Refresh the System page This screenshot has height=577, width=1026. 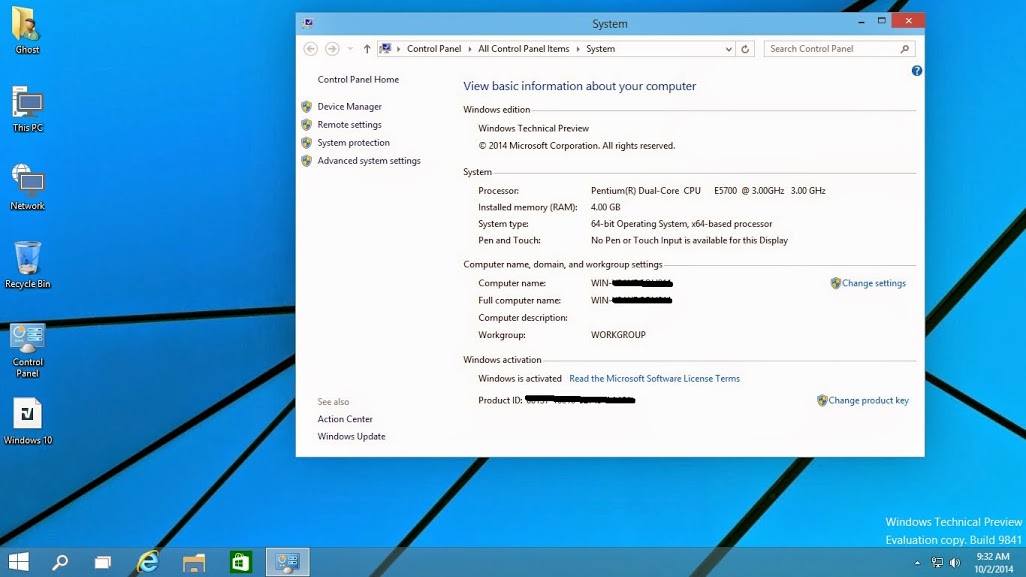click(745, 49)
